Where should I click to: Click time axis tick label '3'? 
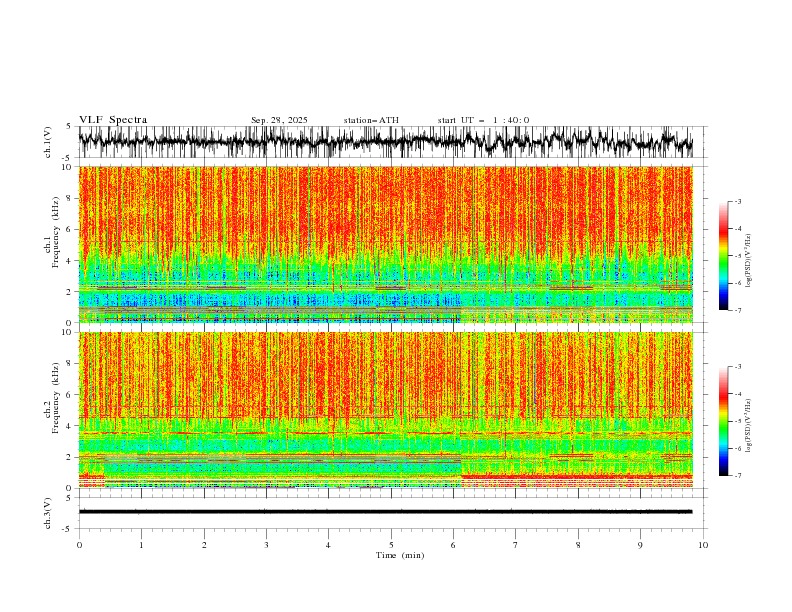pyautogui.click(x=266, y=545)
